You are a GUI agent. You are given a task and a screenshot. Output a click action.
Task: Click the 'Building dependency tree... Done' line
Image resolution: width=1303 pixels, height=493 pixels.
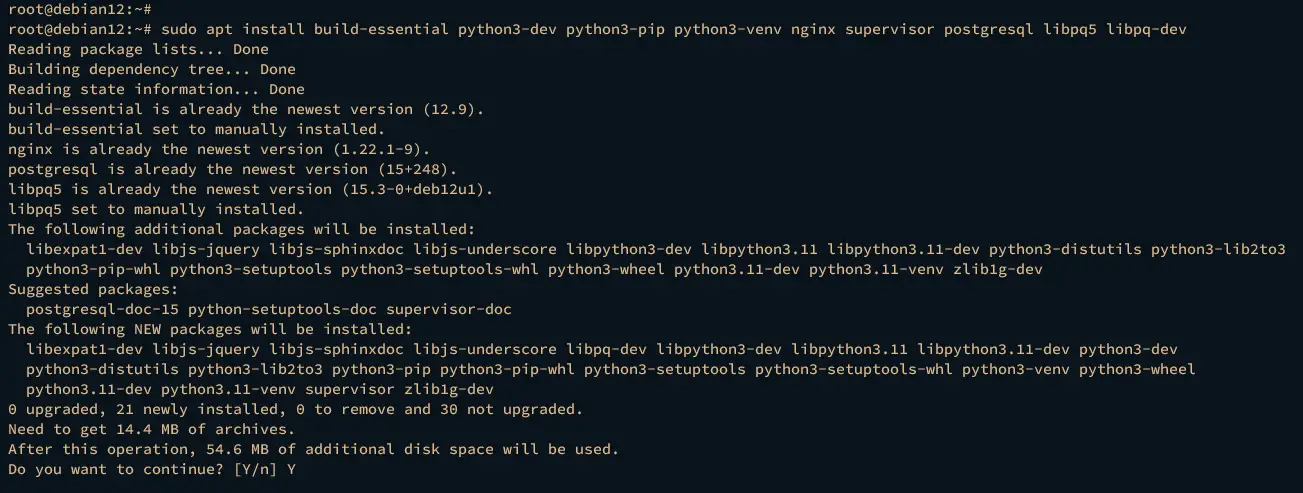click(152, 69)
